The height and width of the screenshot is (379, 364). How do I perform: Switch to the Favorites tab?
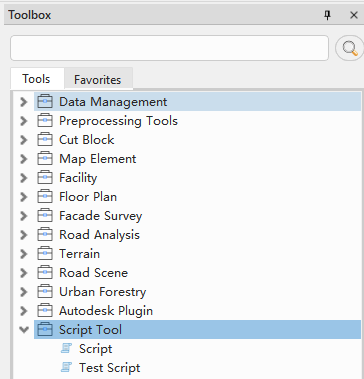pos(98,80)
